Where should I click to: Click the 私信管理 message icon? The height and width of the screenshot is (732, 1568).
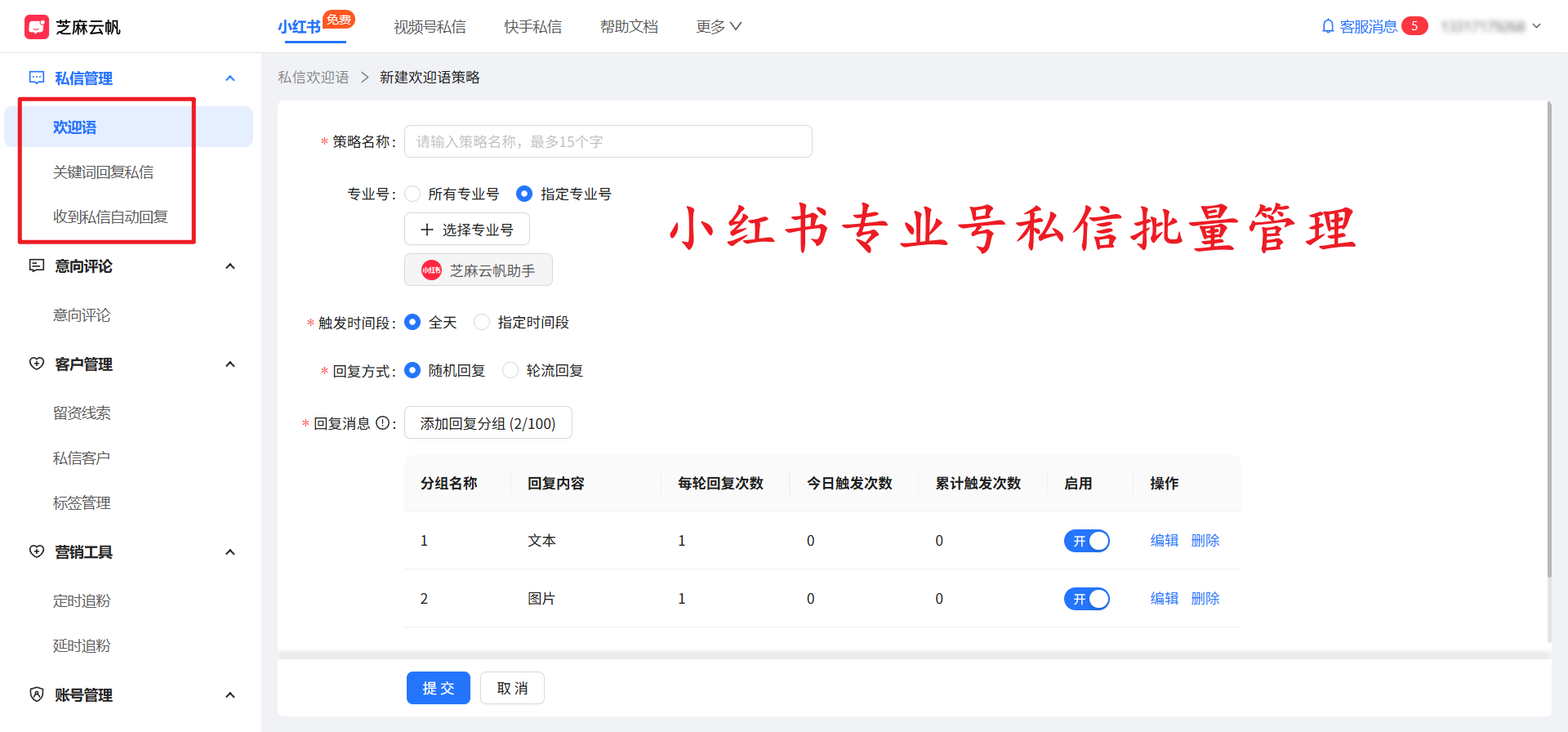[37, 78]
